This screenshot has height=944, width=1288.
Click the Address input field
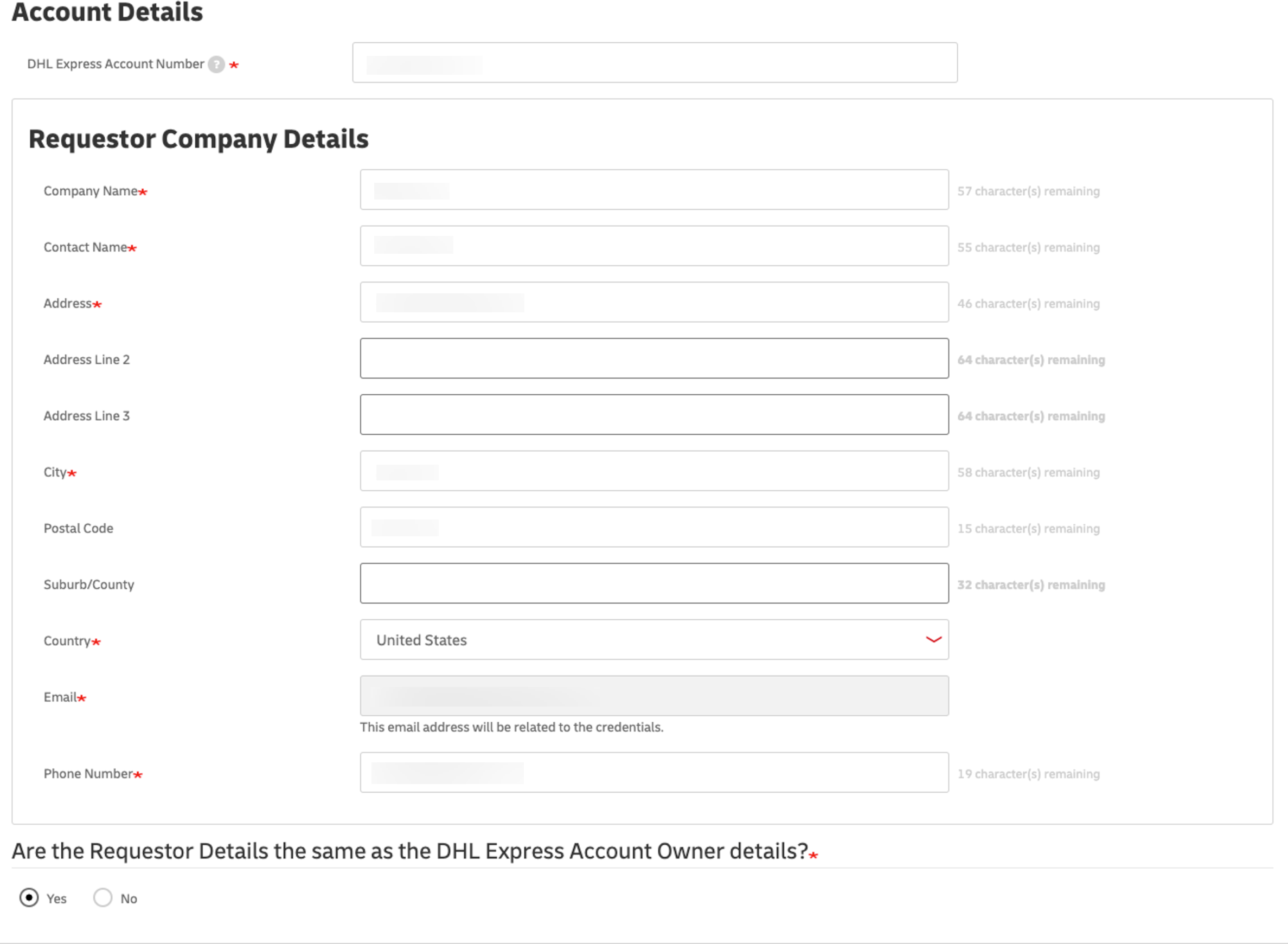tap(654, 302)
